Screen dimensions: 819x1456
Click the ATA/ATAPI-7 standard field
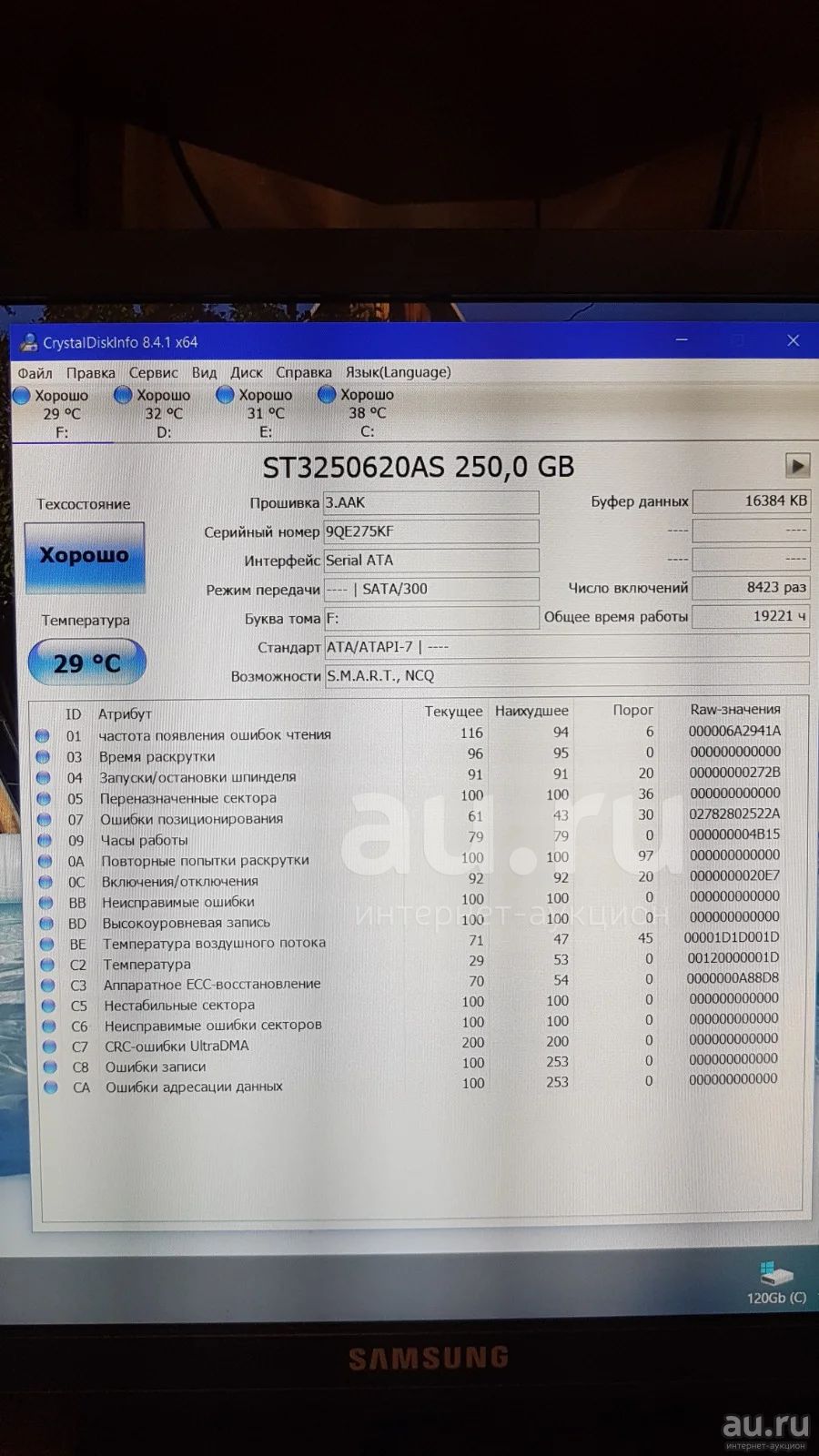click(566, 647)
